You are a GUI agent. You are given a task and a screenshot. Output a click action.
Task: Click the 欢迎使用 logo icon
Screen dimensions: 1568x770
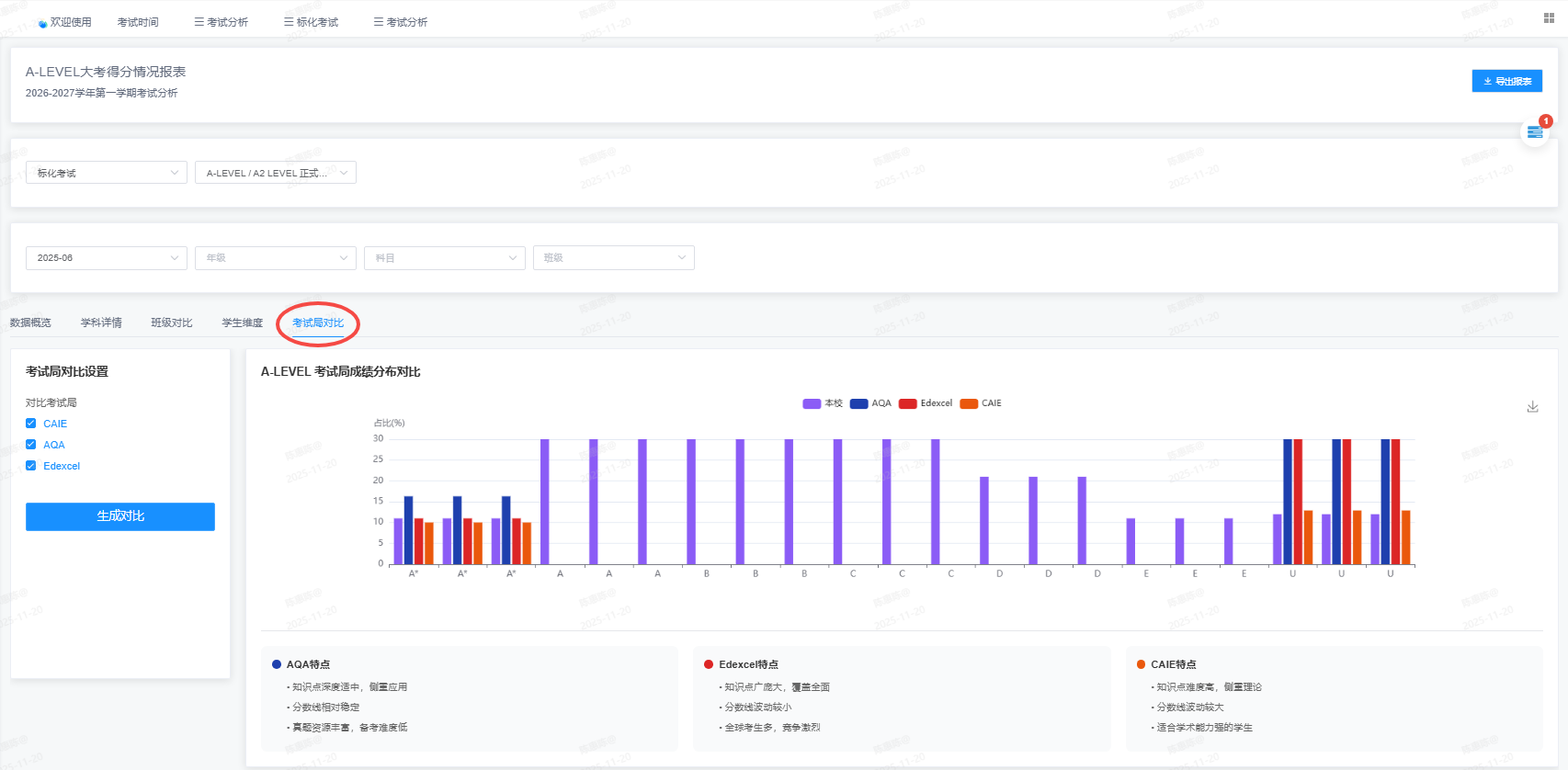tap(42, 23)
